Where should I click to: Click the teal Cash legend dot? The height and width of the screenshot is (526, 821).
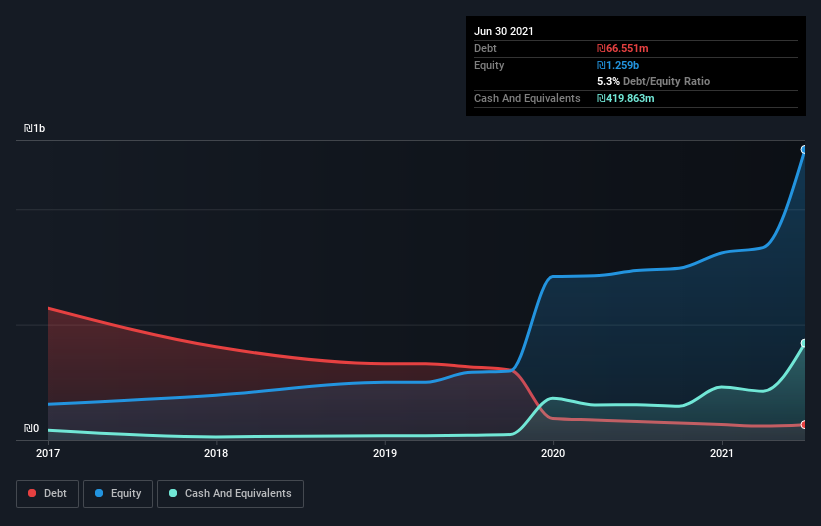click(x=173, y=493)
